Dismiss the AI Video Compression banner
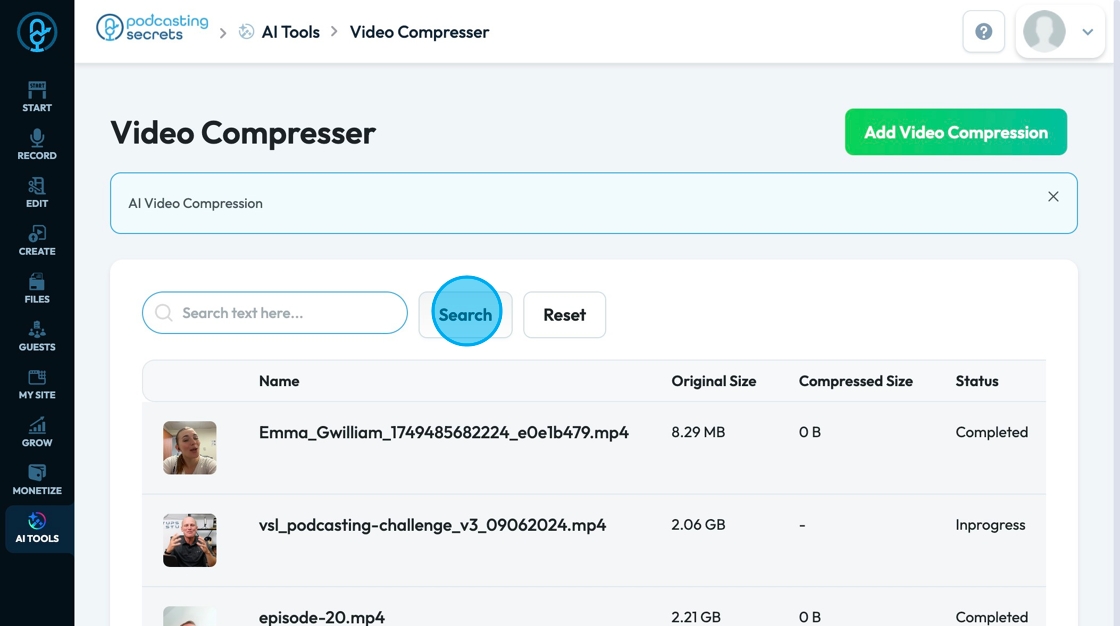Screen dimensions: 1120x626 (1053, 197)
